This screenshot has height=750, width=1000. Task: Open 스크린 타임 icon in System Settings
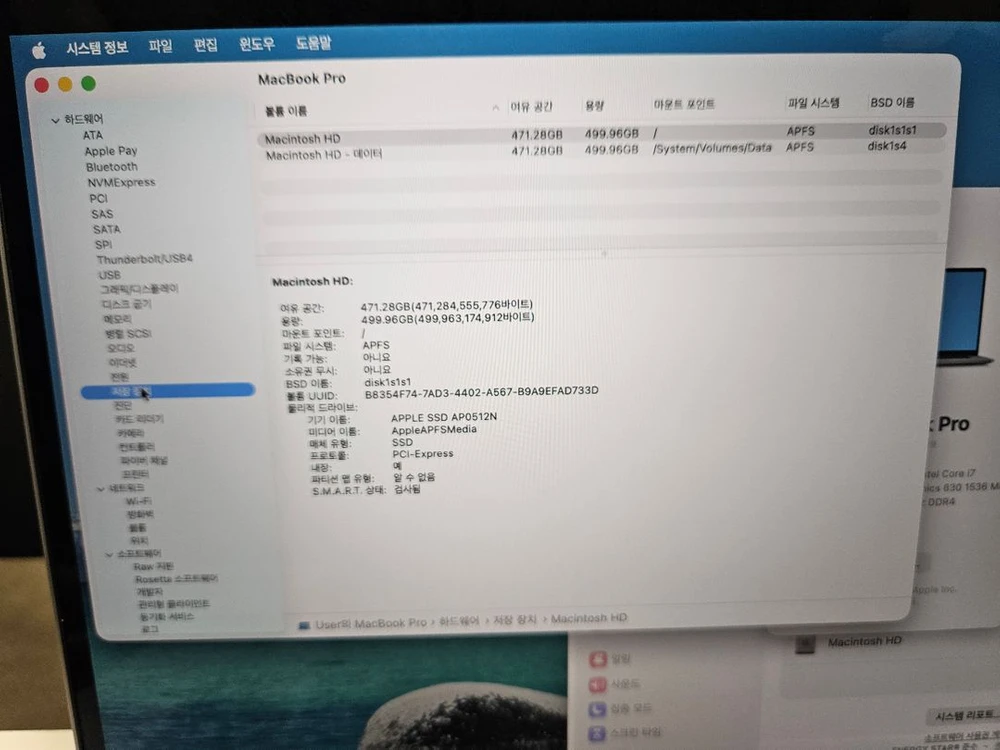click(598, 733)
